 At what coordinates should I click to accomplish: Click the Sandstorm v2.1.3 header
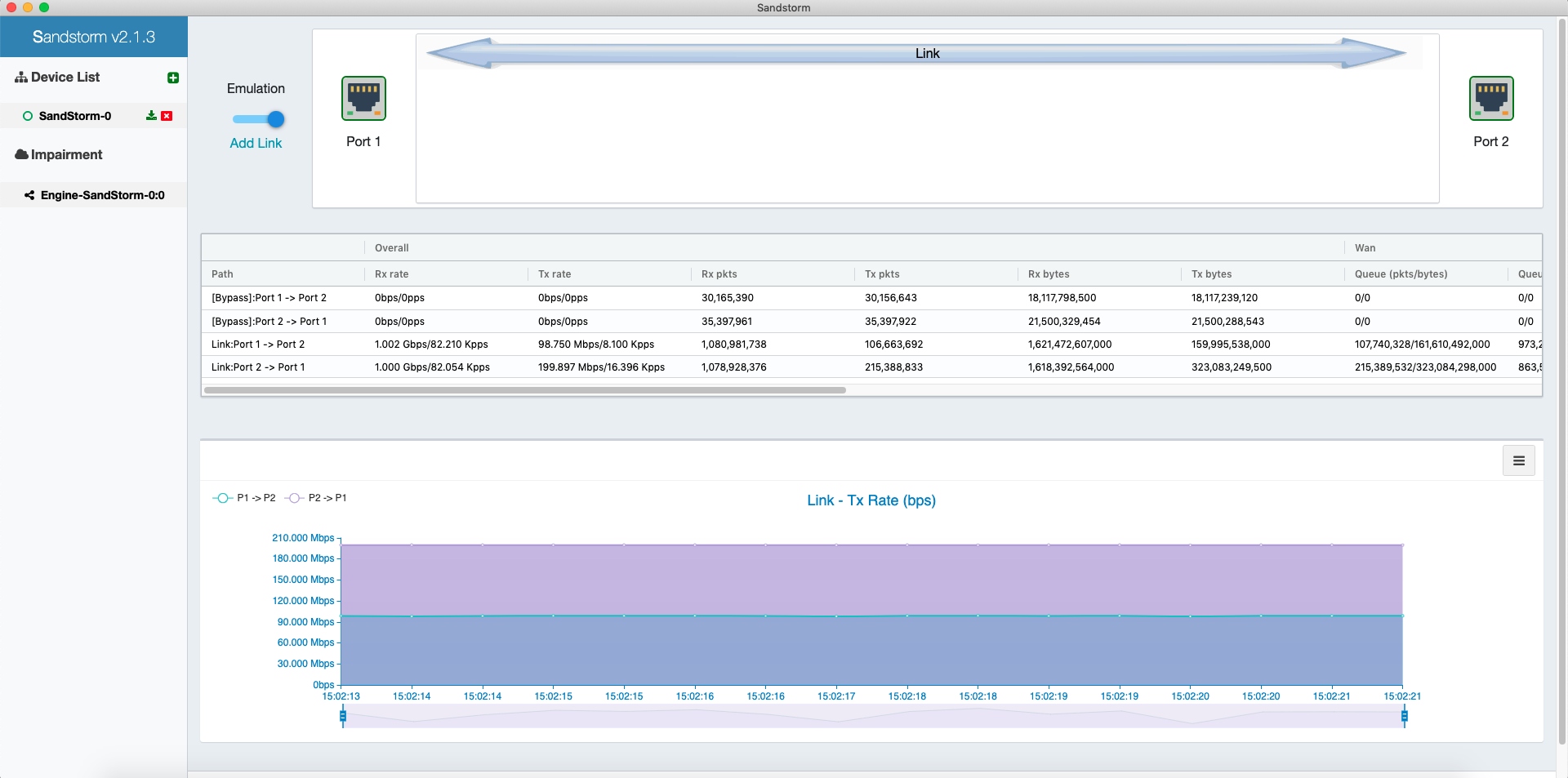[x=94, y=37]
